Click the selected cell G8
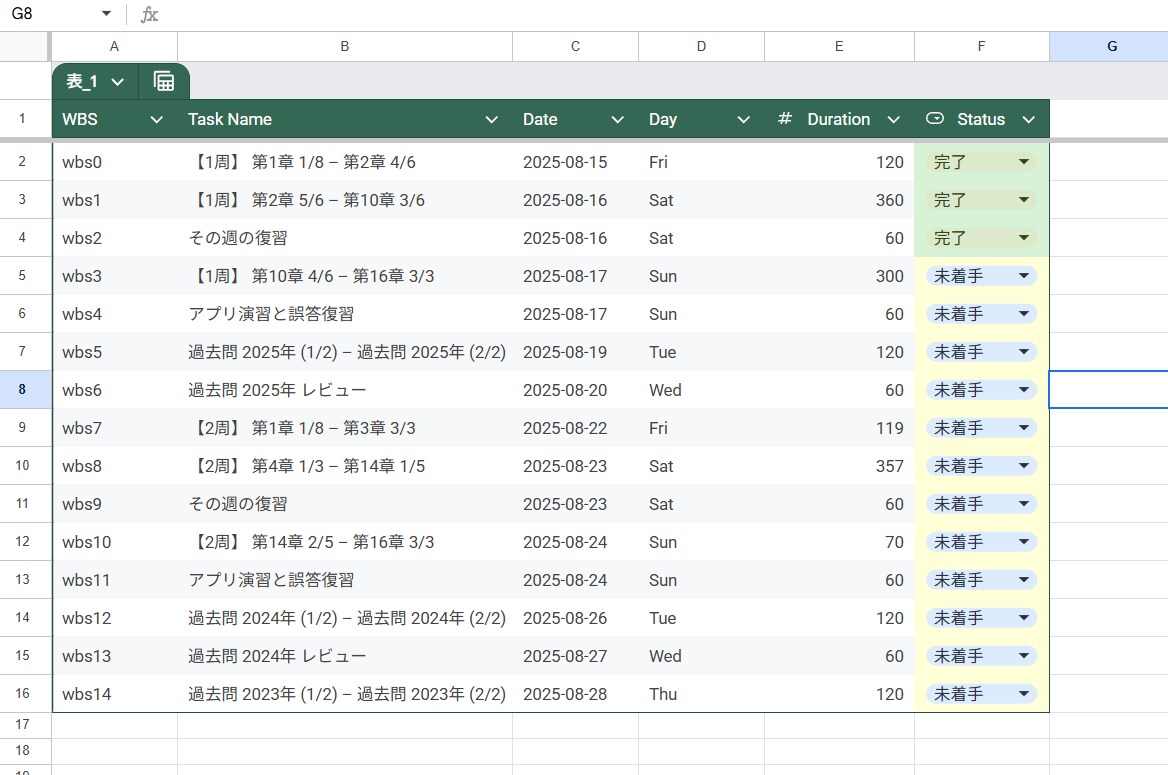The width and height of the screenshot is (1168, 775). pos(1108,390)
